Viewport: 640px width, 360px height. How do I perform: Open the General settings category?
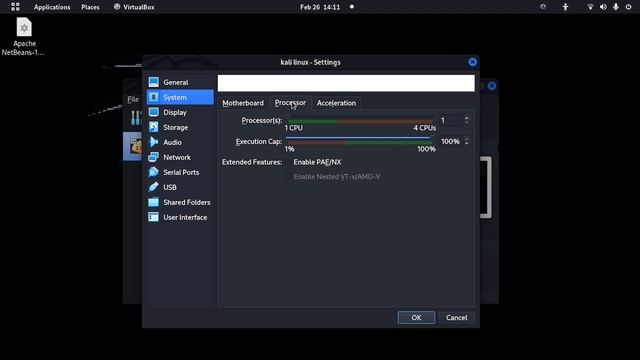coord(180,82)
